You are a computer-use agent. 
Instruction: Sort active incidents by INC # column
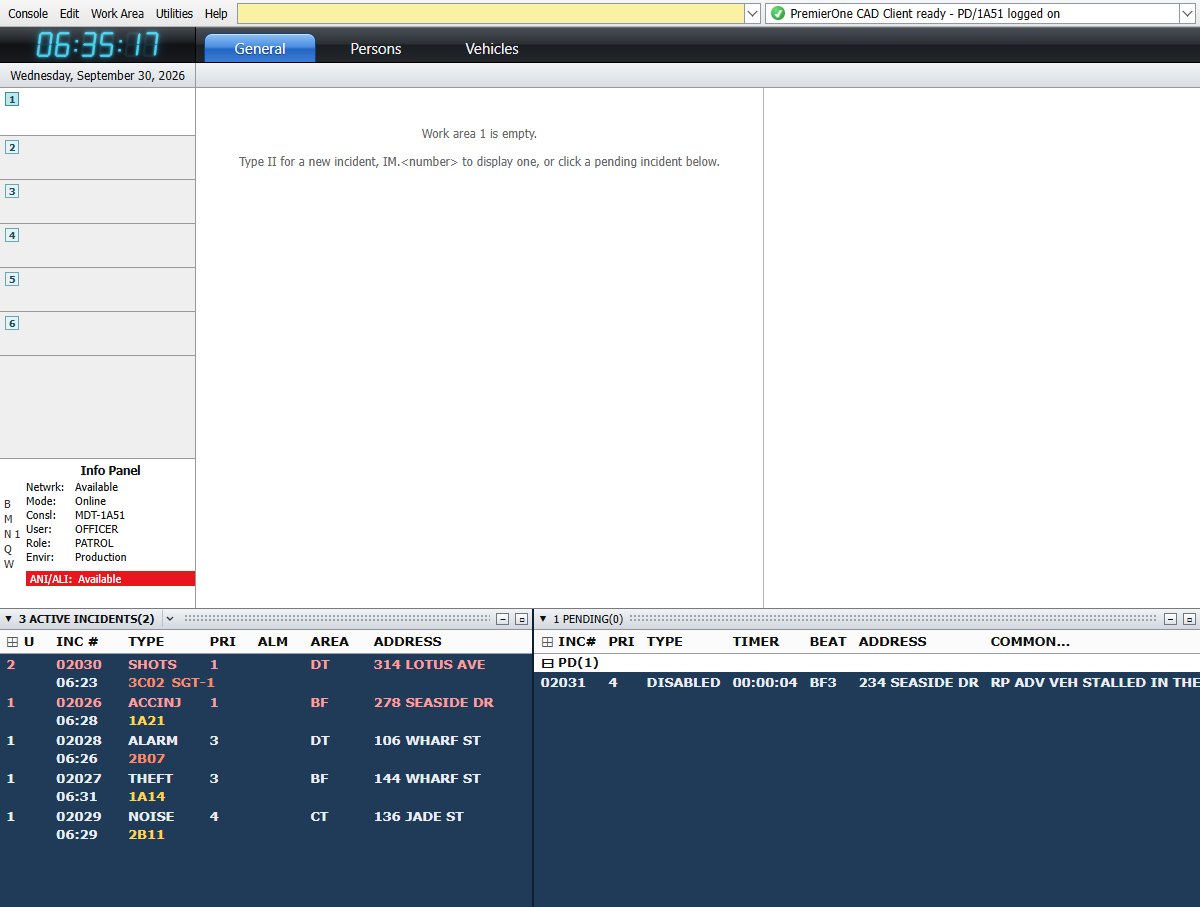click(77, 642)
